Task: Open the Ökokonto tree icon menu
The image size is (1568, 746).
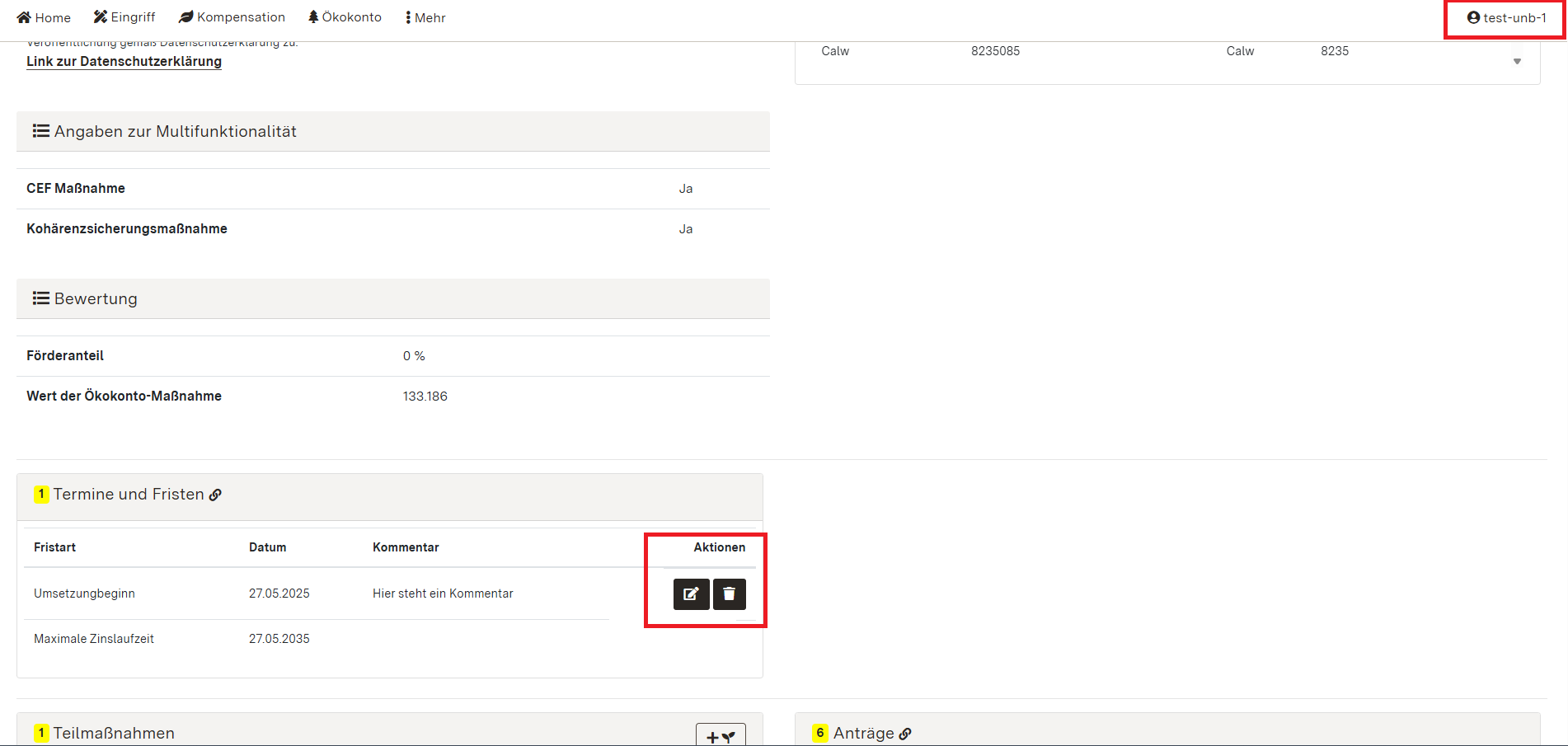Action: tap(313, 16)
